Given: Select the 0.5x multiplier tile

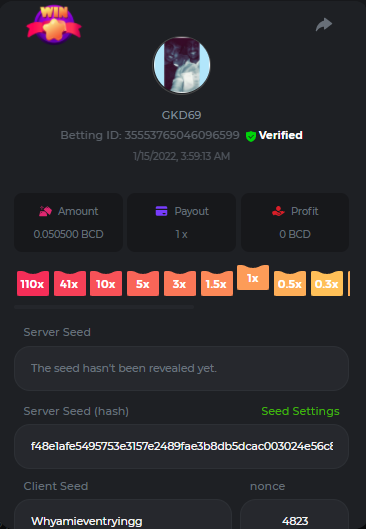Looking at the screenshot, I should pos(290,283).
